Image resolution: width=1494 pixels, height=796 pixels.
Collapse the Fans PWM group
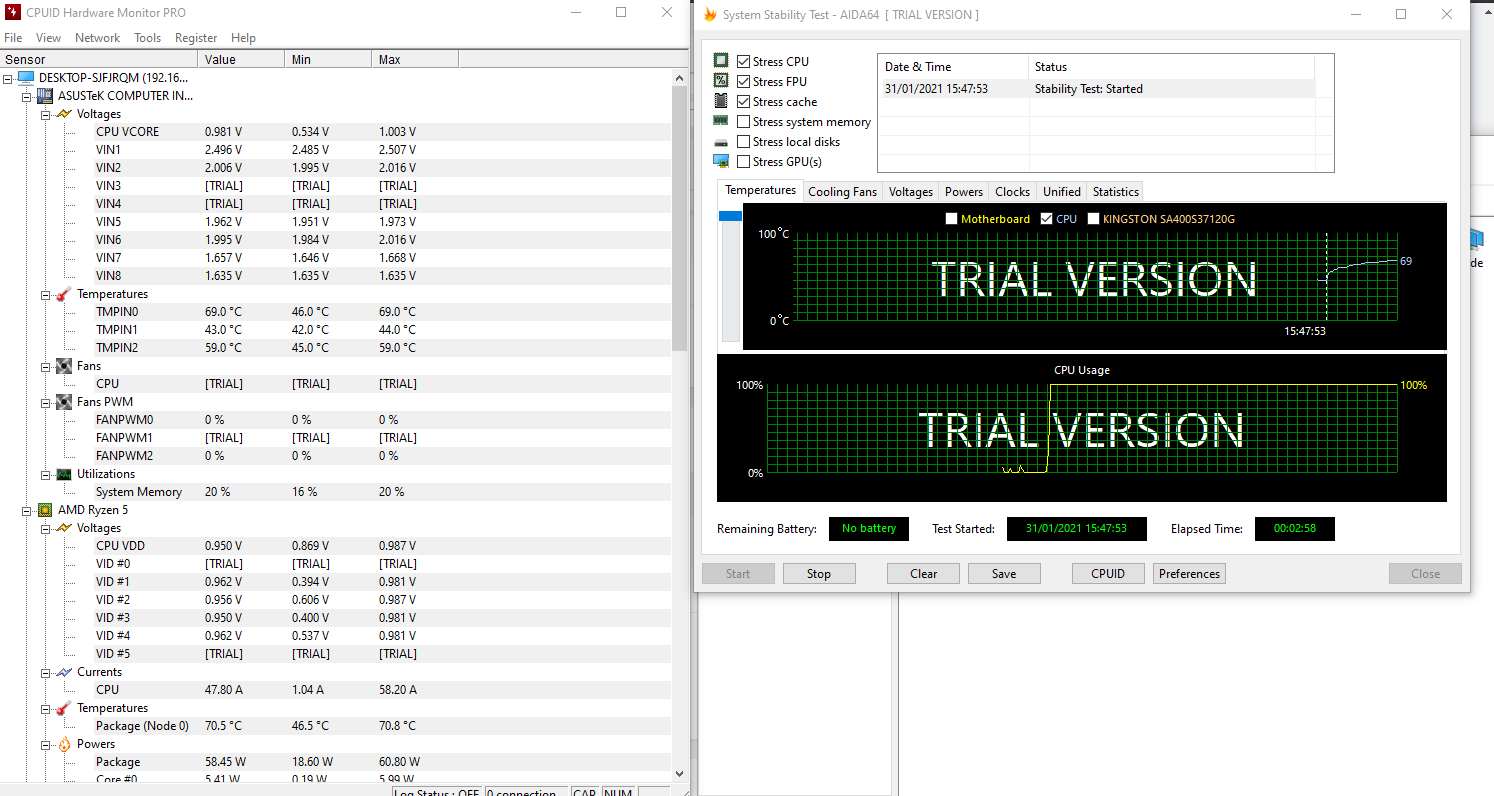(x=45, y=402)
